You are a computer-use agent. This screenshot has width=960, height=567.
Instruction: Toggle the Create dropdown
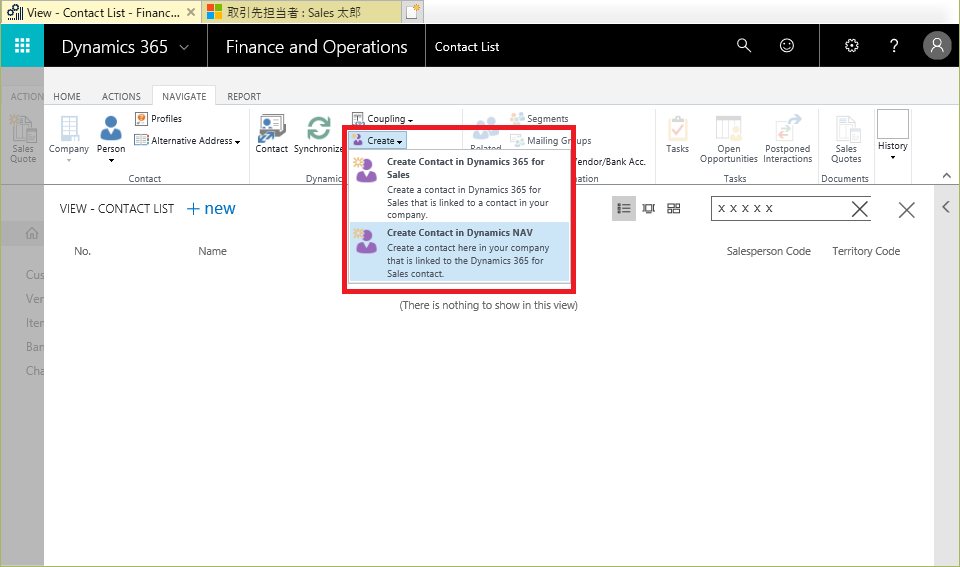378,140
